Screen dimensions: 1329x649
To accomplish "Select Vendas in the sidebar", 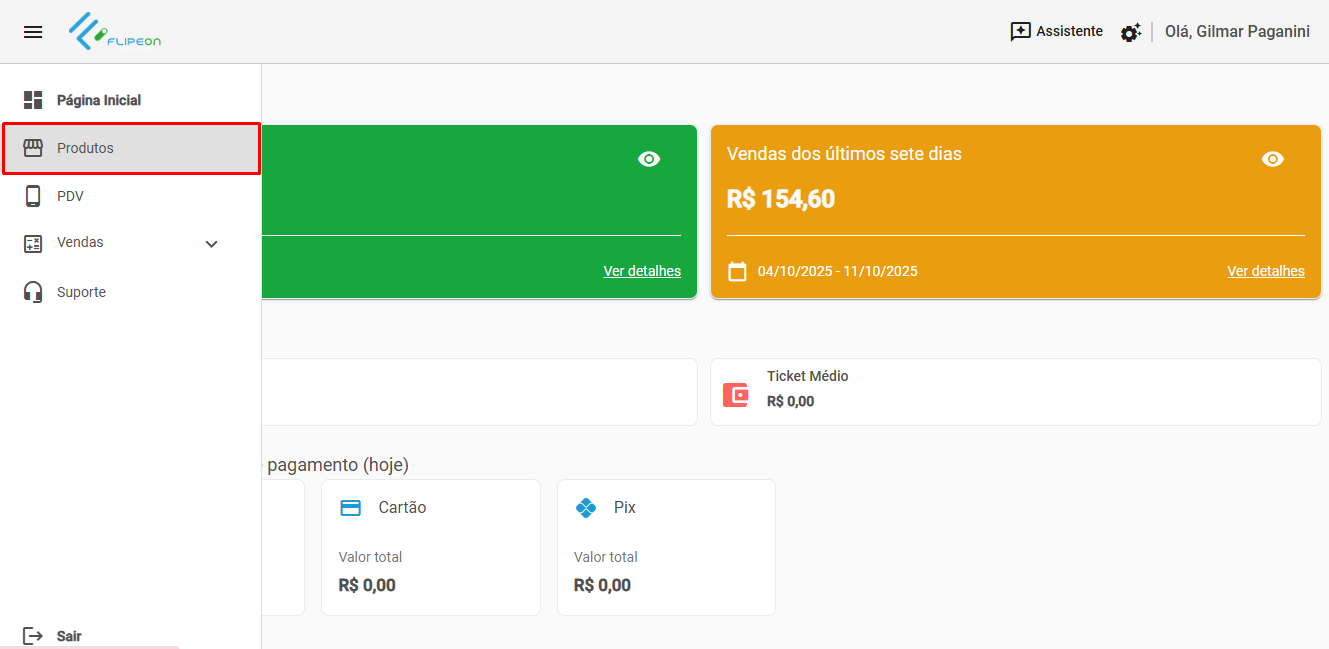I will (80, 243).
